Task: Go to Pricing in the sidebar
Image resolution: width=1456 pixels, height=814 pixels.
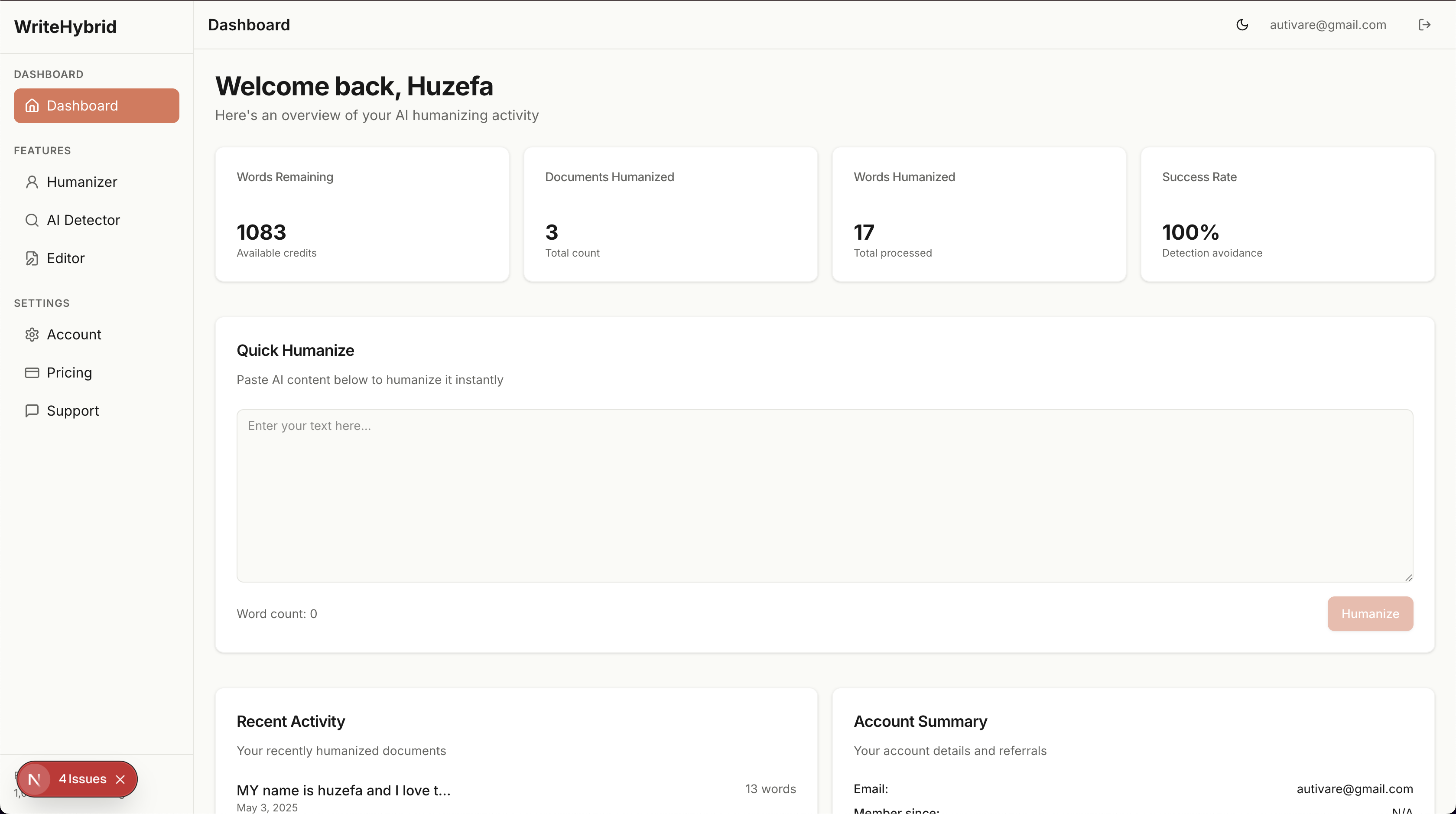Action: click(69, 372)
